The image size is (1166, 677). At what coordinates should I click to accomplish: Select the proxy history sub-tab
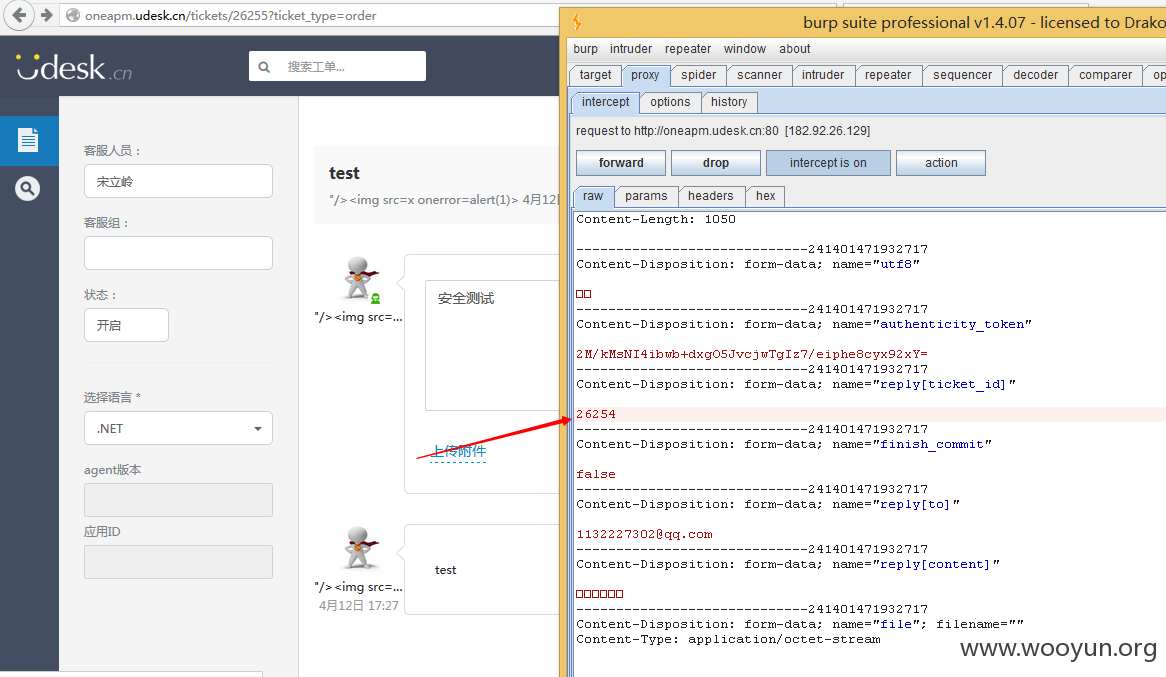point(729,102)
